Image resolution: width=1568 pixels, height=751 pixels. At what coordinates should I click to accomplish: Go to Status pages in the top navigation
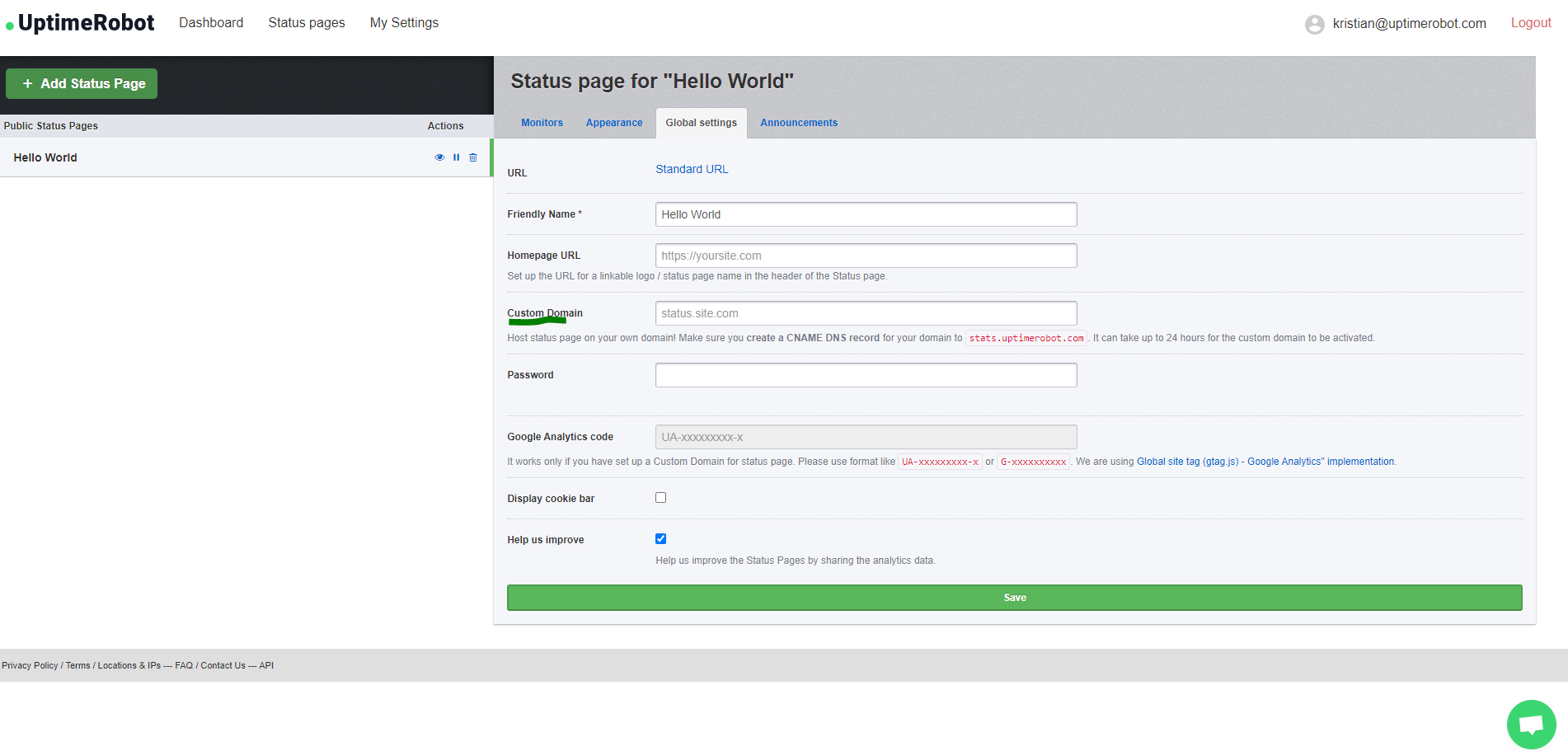coord(307,23)
